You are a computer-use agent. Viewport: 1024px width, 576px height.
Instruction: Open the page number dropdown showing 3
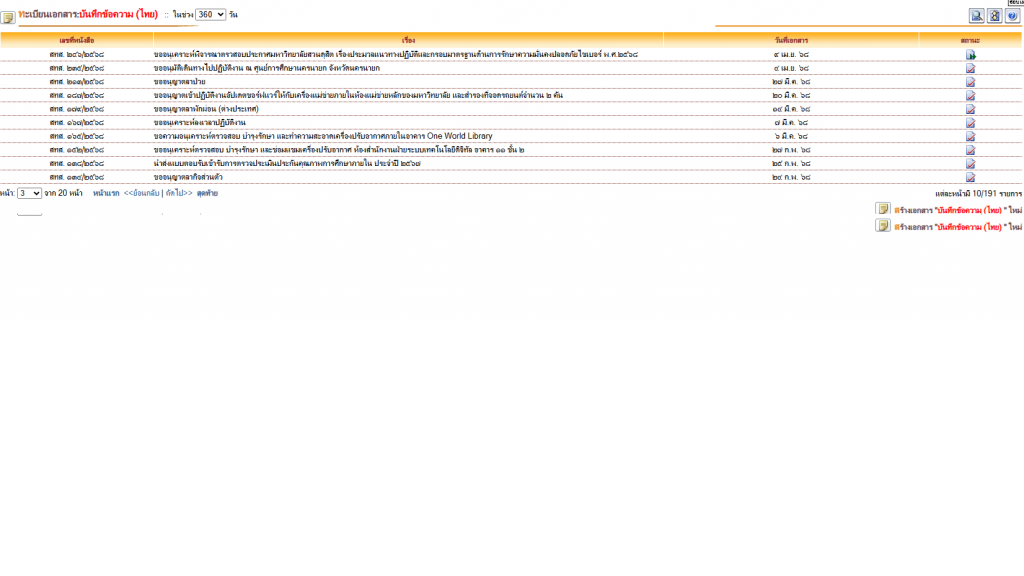[29, 193]
